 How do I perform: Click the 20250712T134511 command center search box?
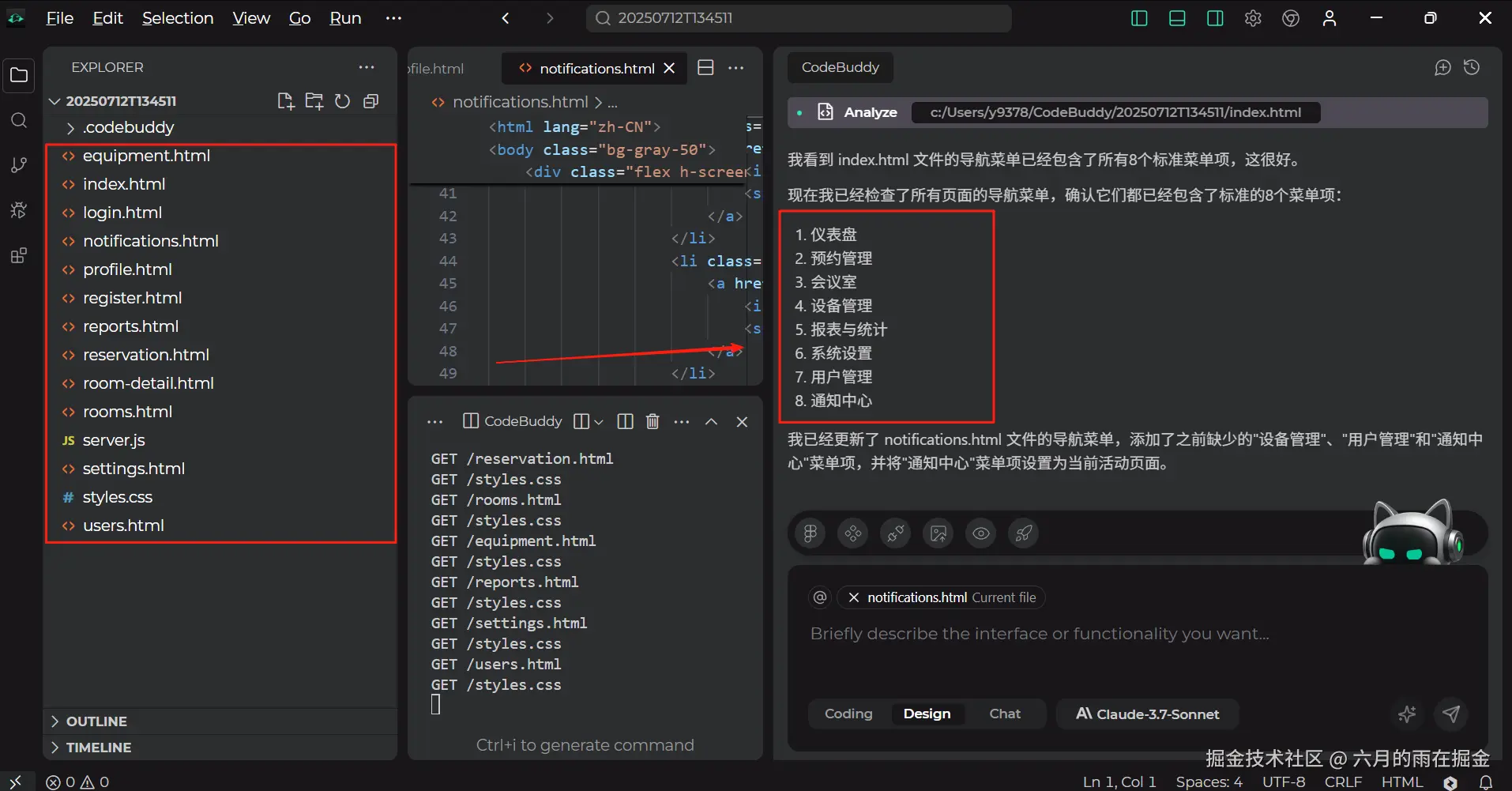[x=799, y=18]
